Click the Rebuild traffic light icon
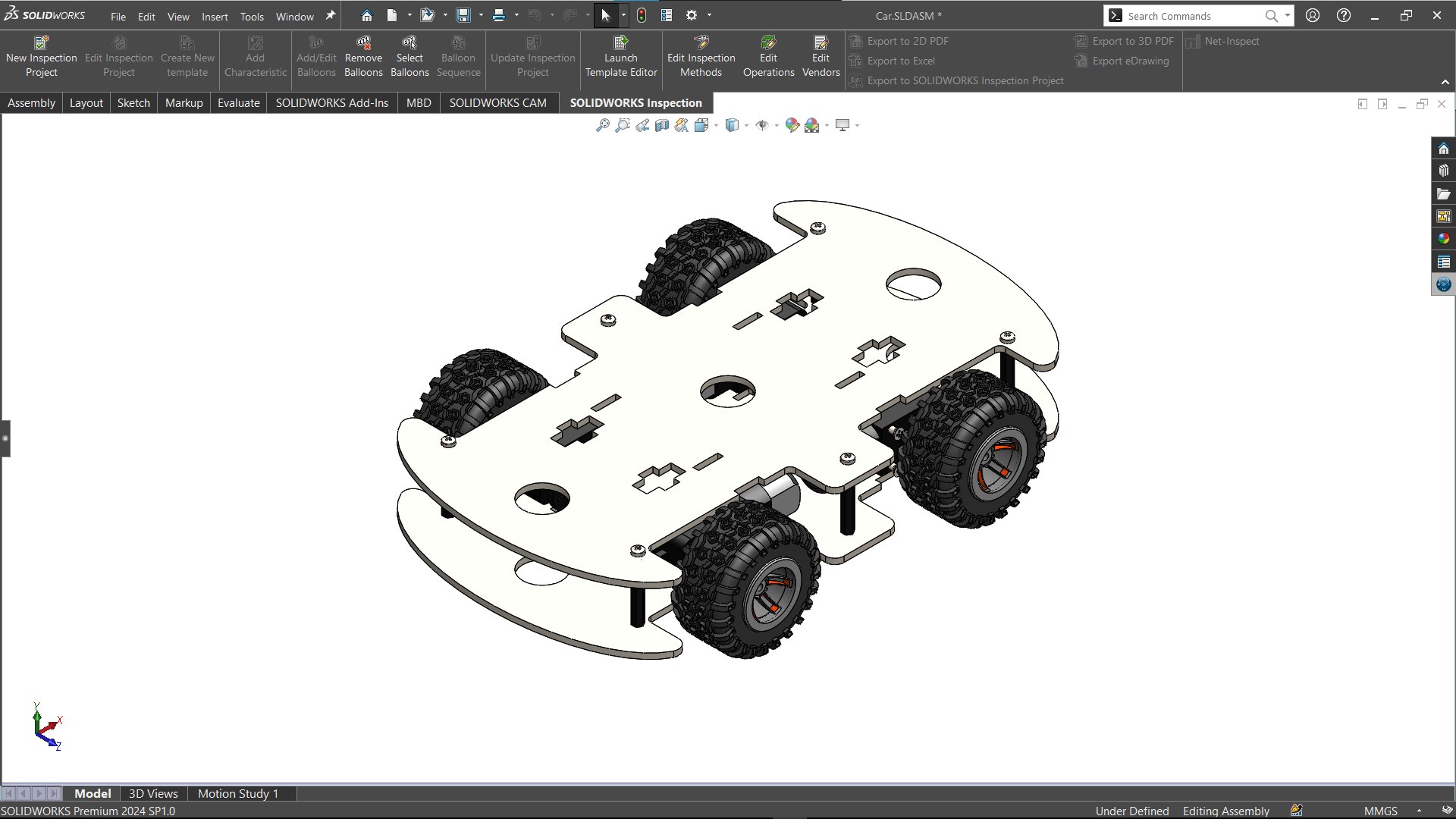 642,15
